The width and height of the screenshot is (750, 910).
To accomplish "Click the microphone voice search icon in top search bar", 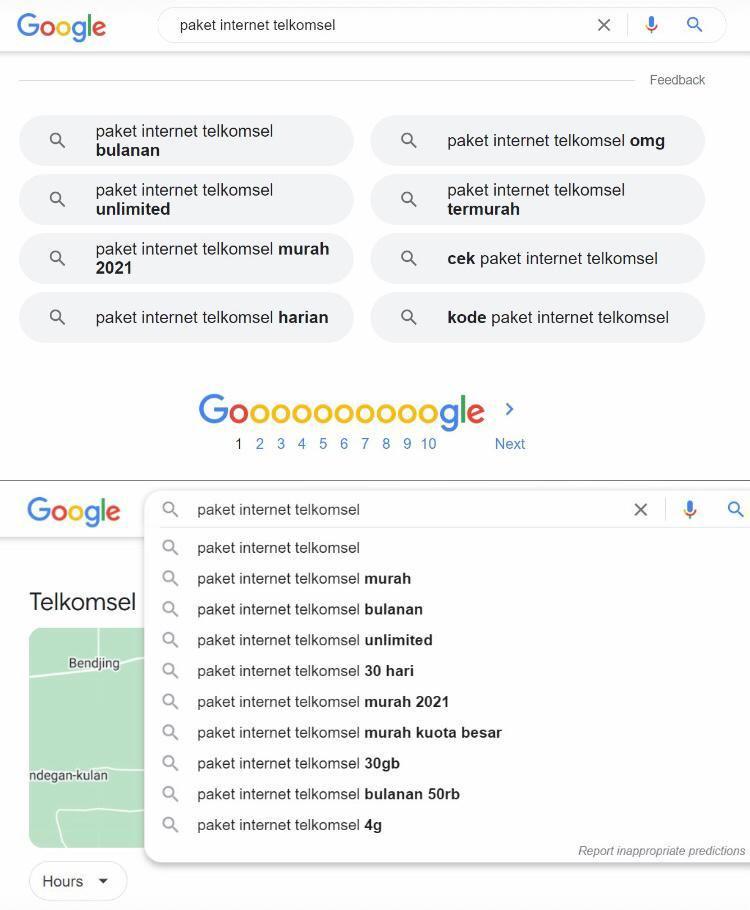I will tap(651, 25).
